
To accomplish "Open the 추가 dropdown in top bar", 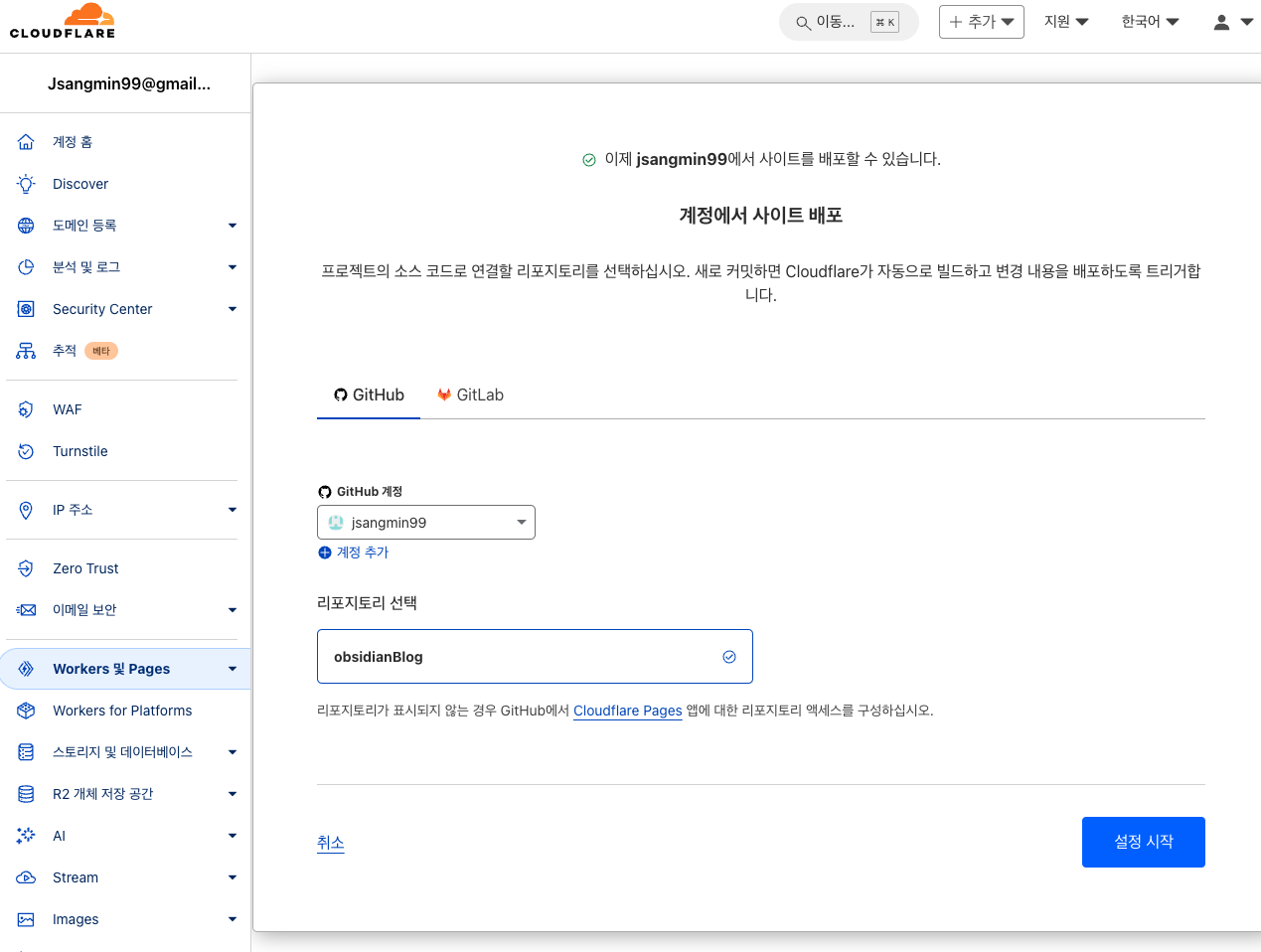I will [982, 22].
